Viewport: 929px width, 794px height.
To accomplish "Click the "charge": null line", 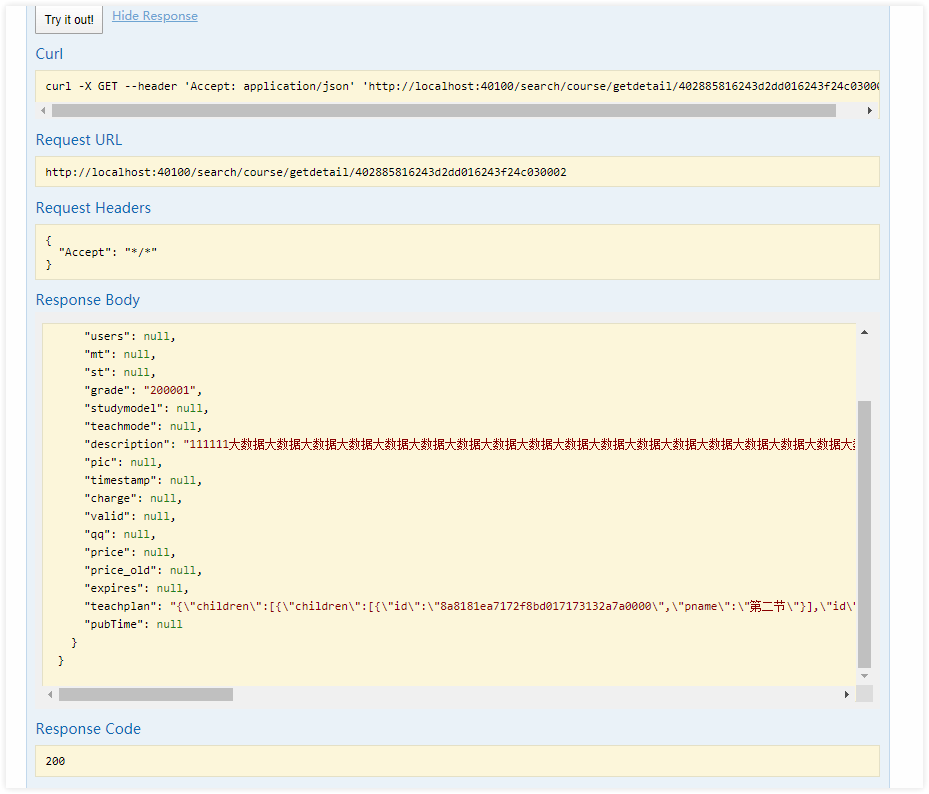I will 133,498.
